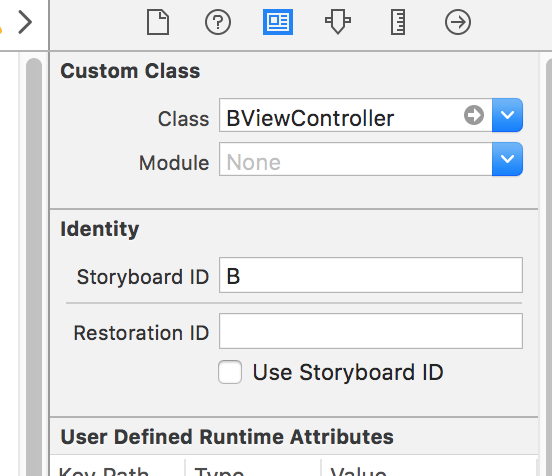Click the Storyboard ID field
The height and width of the screenshot is (476, 552).
[x=371, y=275]
